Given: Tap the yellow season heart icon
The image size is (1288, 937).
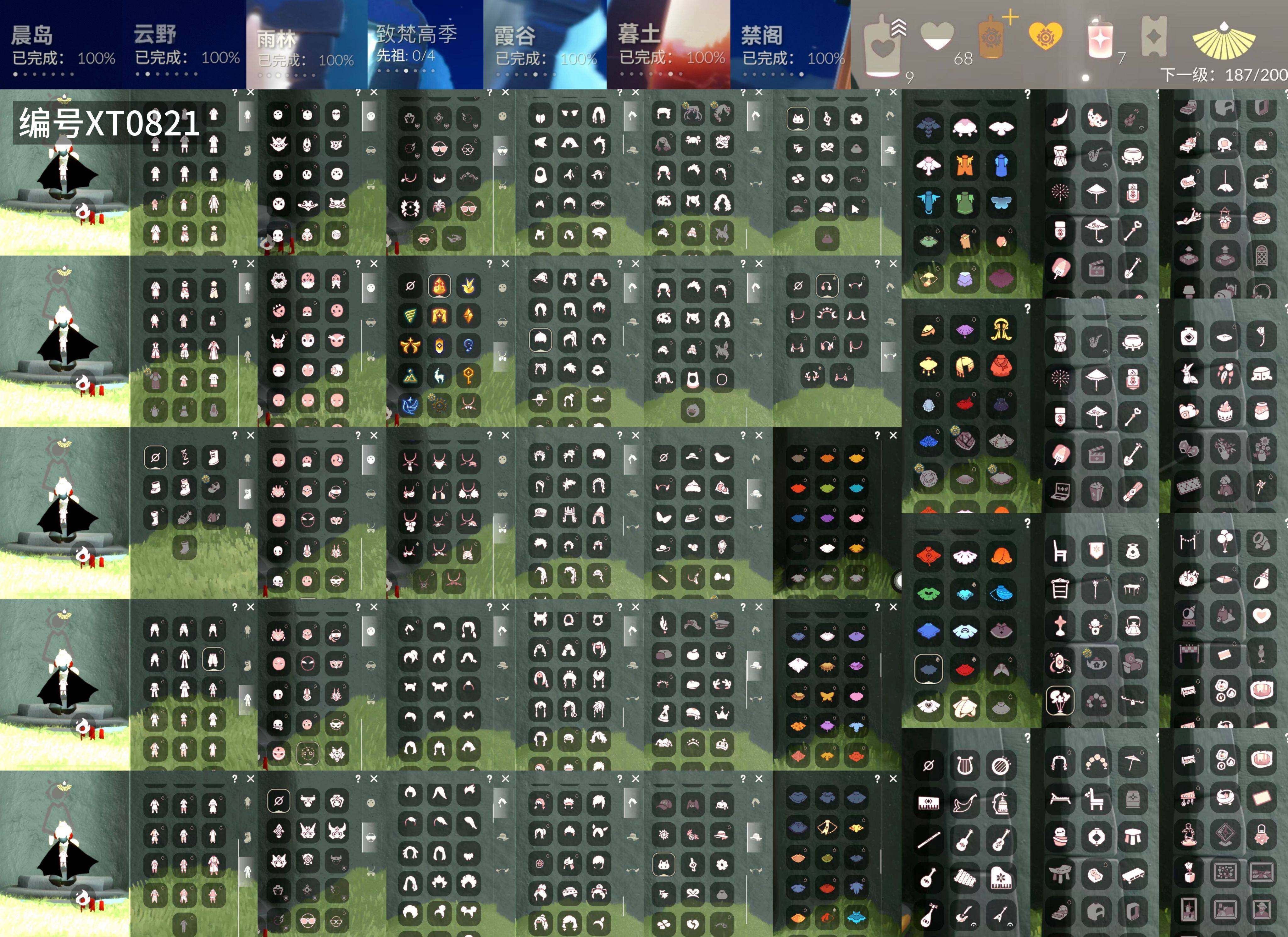Looking at the screenshot, I should point(1046,36).
